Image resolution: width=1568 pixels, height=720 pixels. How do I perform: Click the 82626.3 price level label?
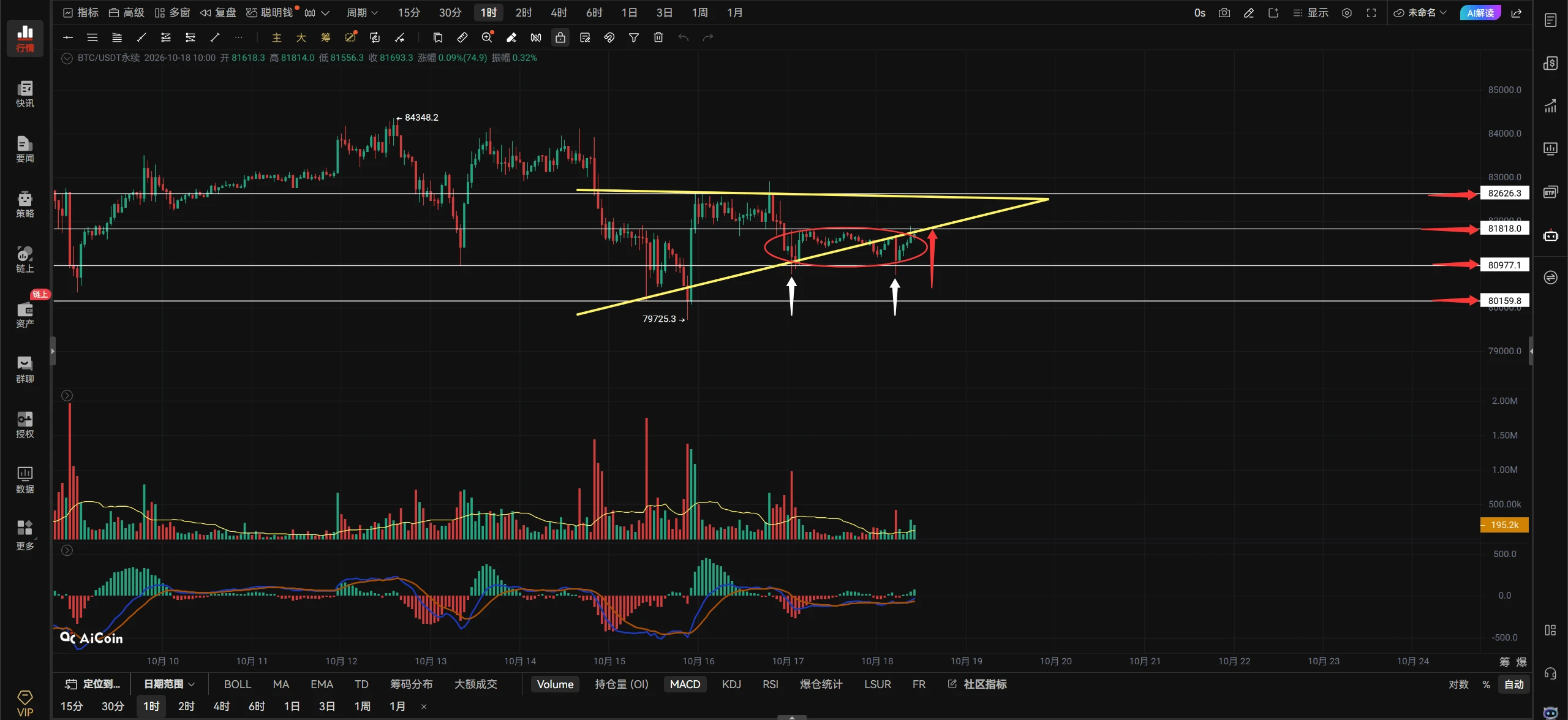pyautogui.click(x=1504, y=193)
